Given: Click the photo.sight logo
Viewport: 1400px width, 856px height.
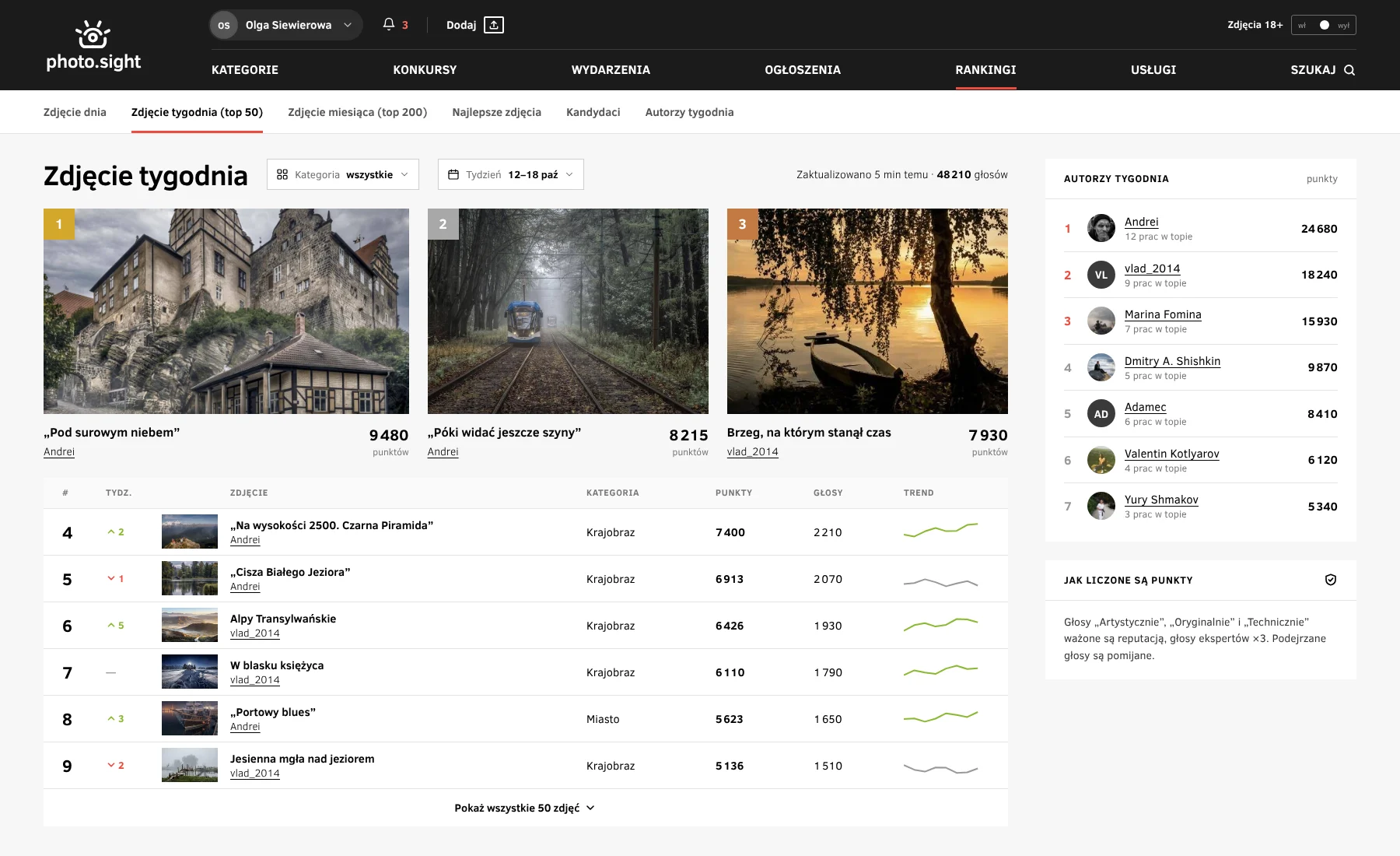Looking at the screenshot, I should tap(93, 45).
